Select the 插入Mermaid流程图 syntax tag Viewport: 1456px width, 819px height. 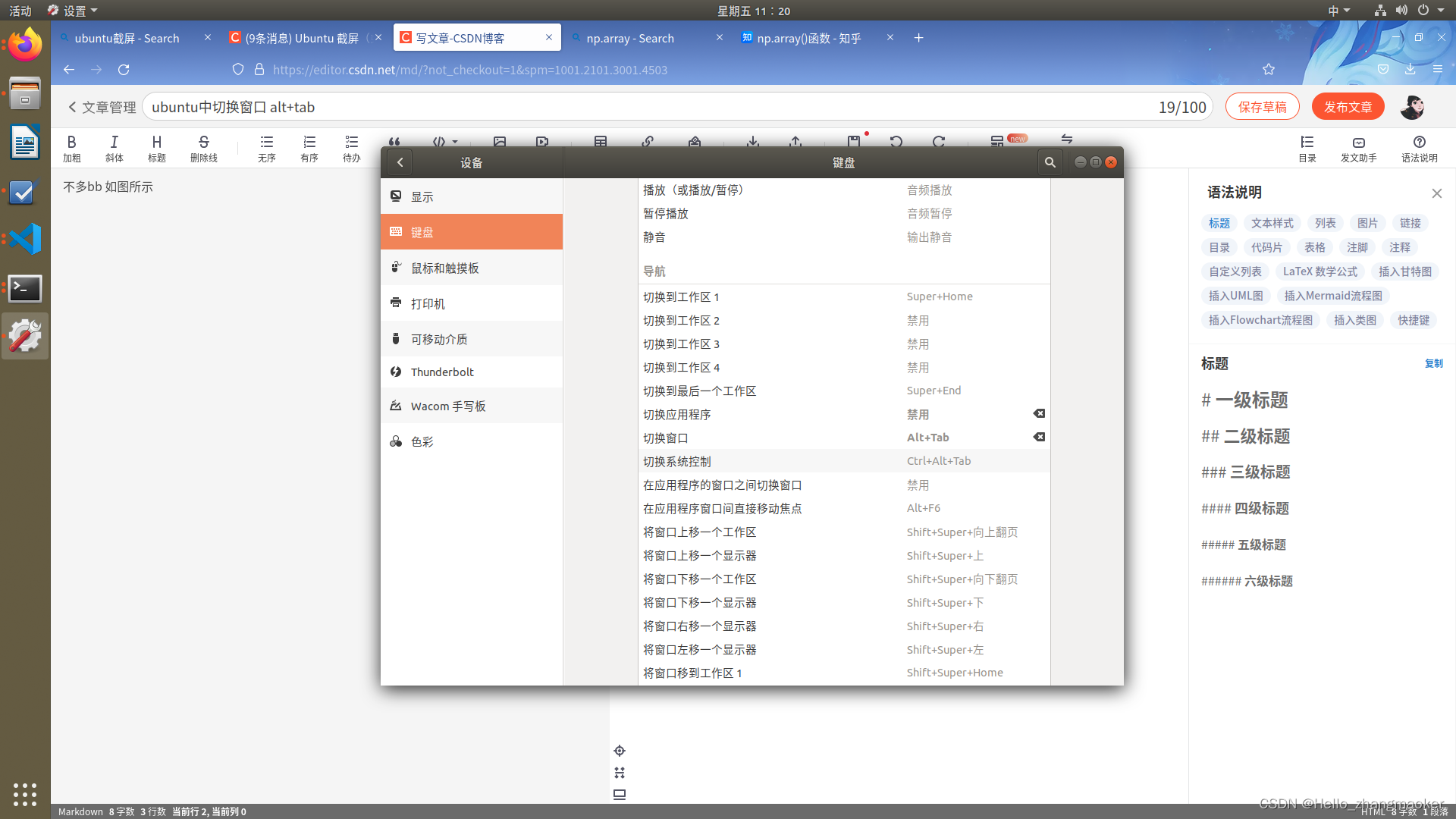pos(1333,296)
